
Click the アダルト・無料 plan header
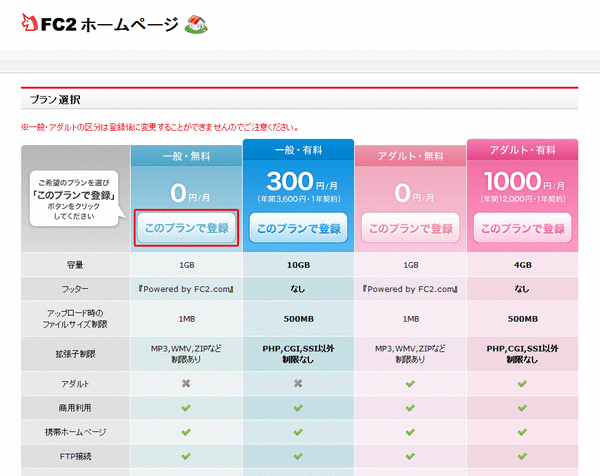(x=411, y=156)
